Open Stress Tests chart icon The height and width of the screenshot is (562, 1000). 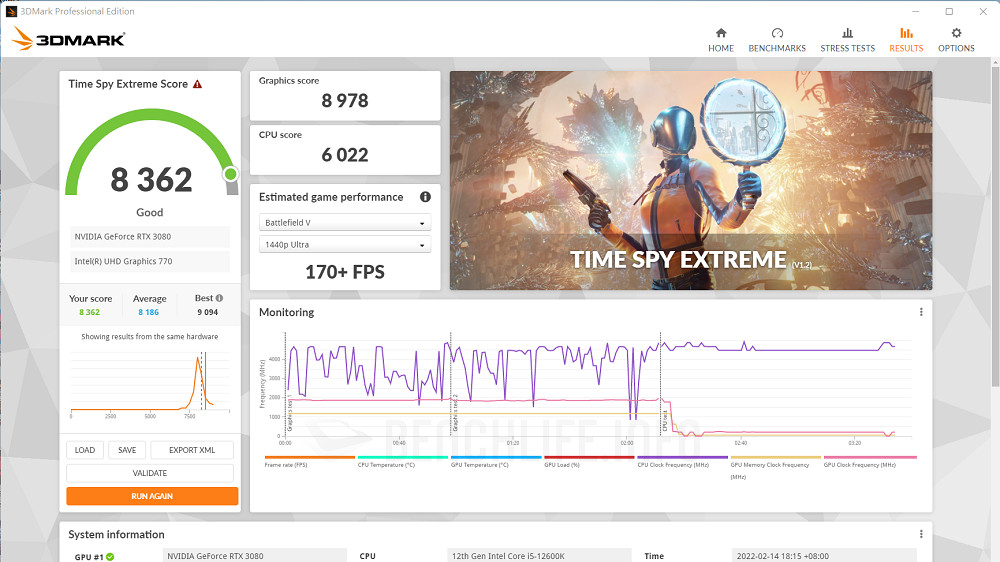coord(848,33)
